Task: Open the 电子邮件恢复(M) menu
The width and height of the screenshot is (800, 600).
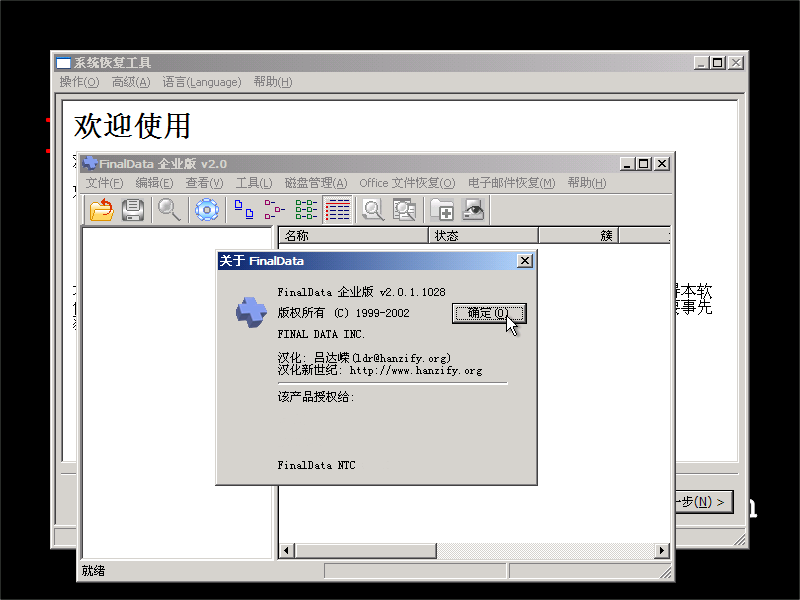Action: coord(511,183)
